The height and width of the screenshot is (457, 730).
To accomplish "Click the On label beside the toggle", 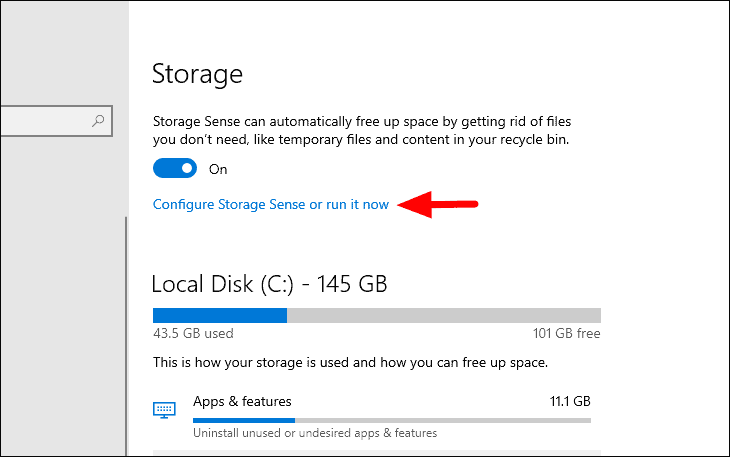I will 218,170.
